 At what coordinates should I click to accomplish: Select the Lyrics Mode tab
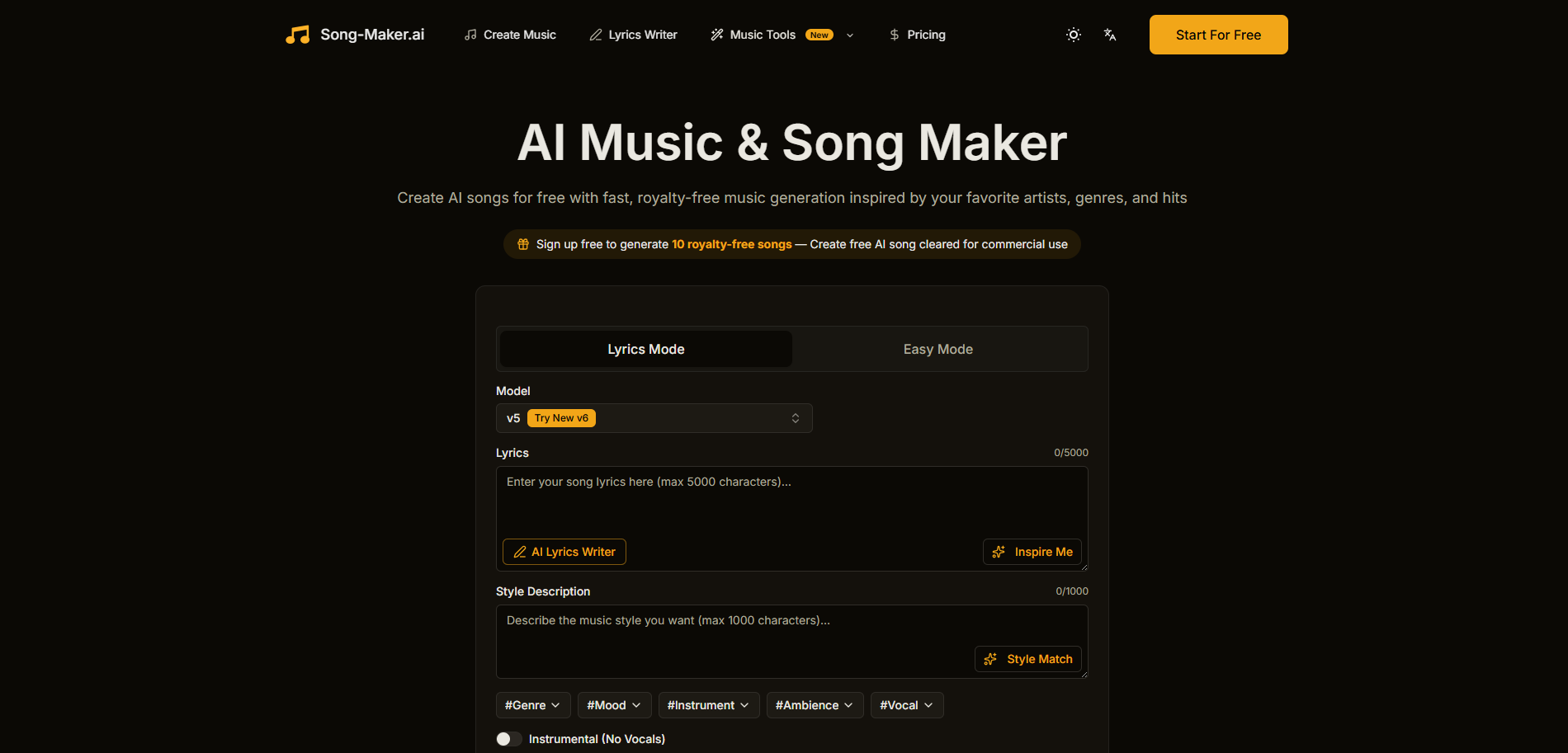coord(645,349)
